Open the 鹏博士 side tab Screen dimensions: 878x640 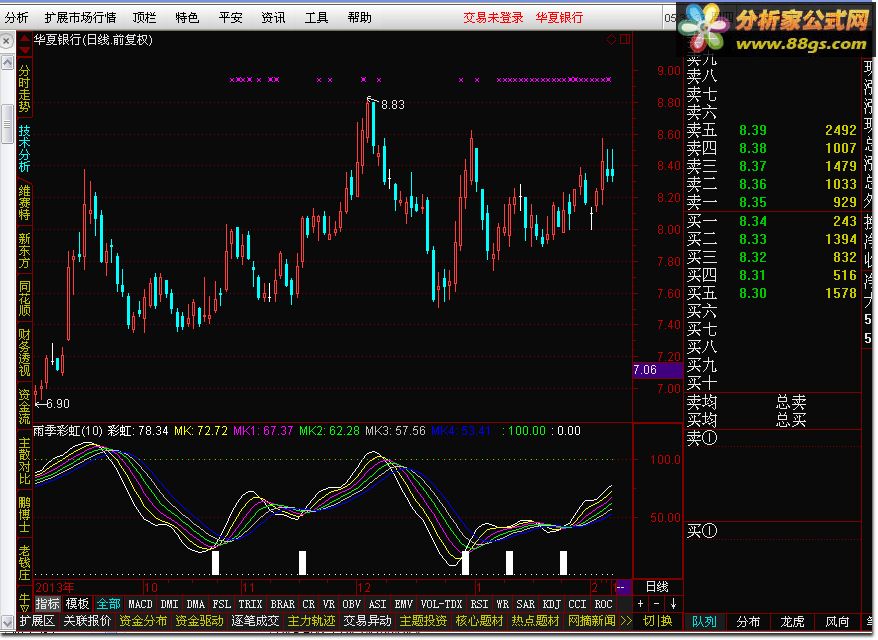click(24, 515)
